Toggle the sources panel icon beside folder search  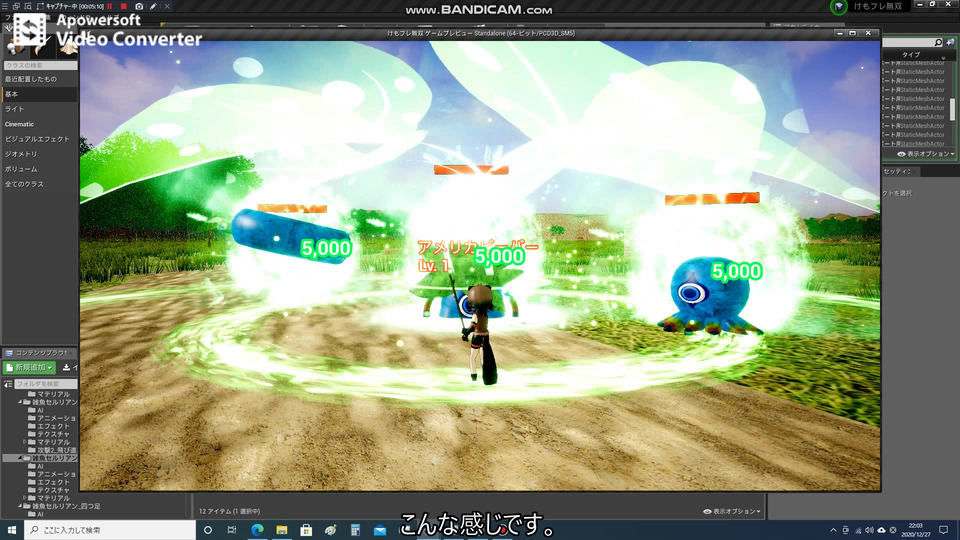click(8, 384)
